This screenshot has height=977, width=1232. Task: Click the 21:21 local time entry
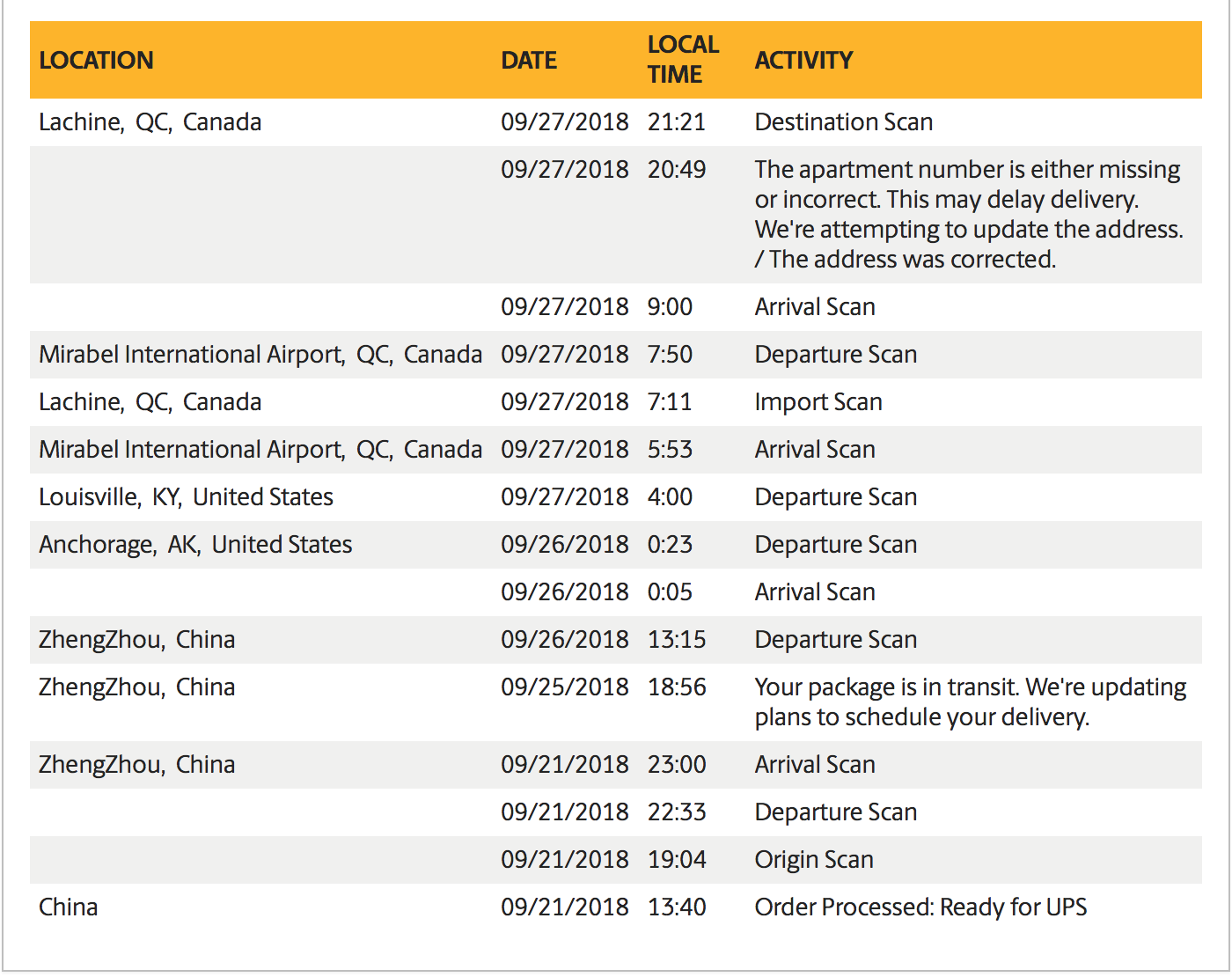pyautogui.click(x=676, y=122)
